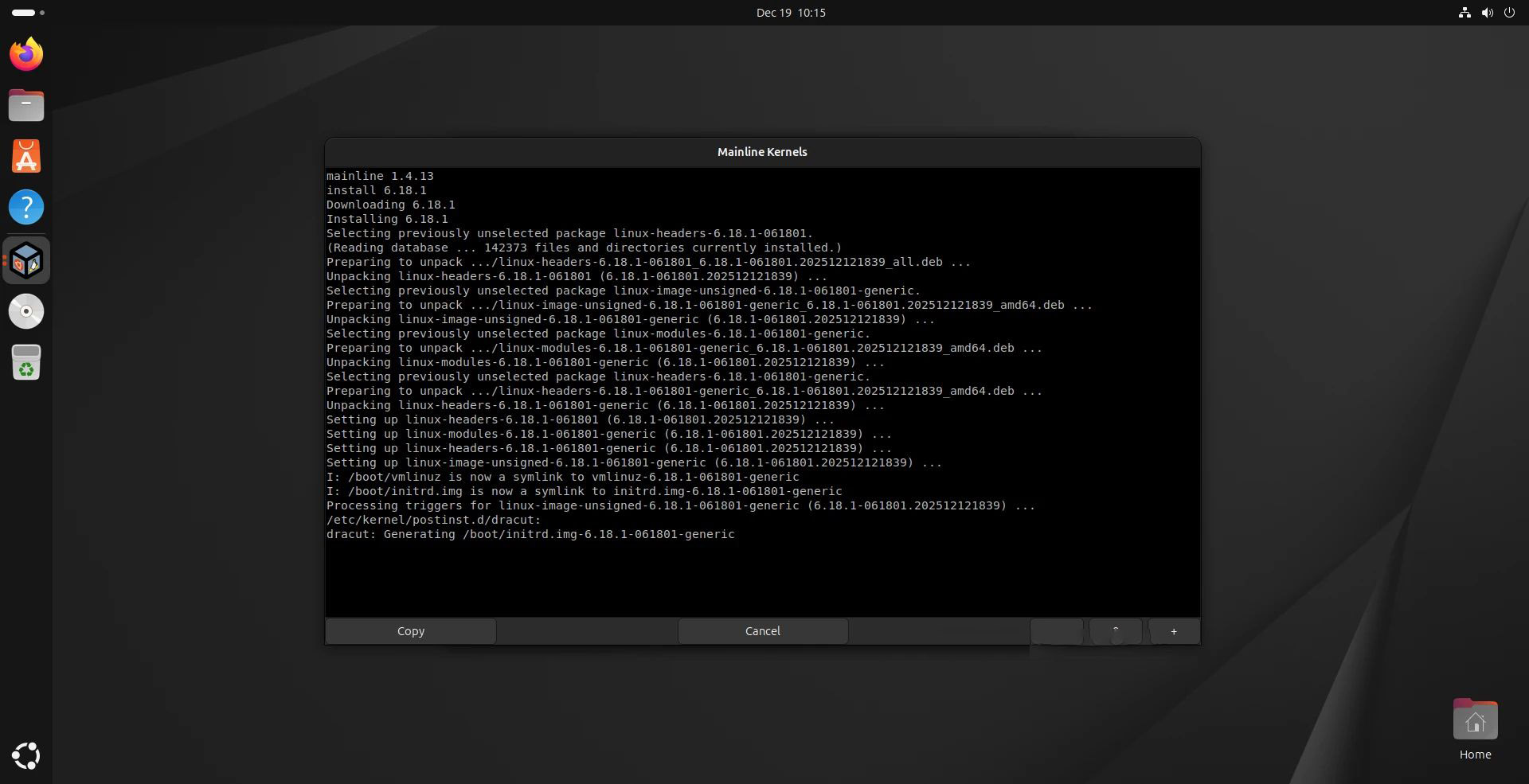Open the Trash from the dock
The width and height of the screenshot is (1529, 784).
coord(26,363)
